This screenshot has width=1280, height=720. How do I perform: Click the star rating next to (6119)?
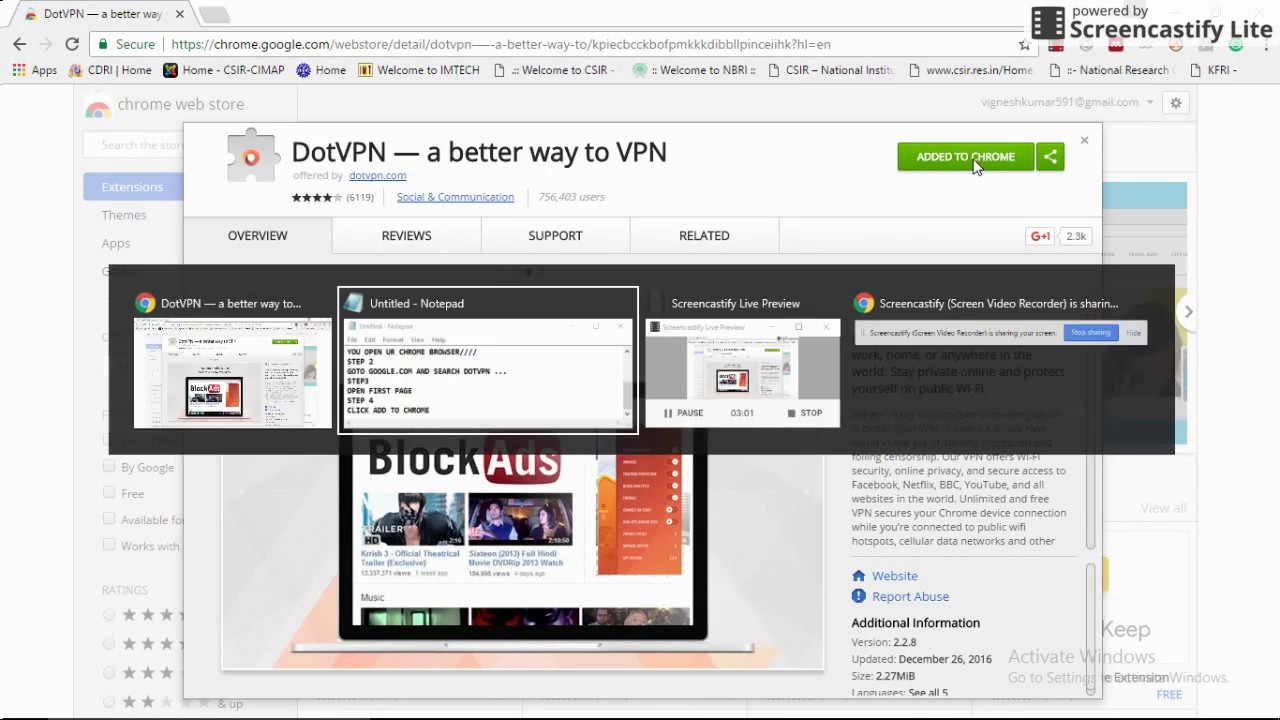(317, 197)
